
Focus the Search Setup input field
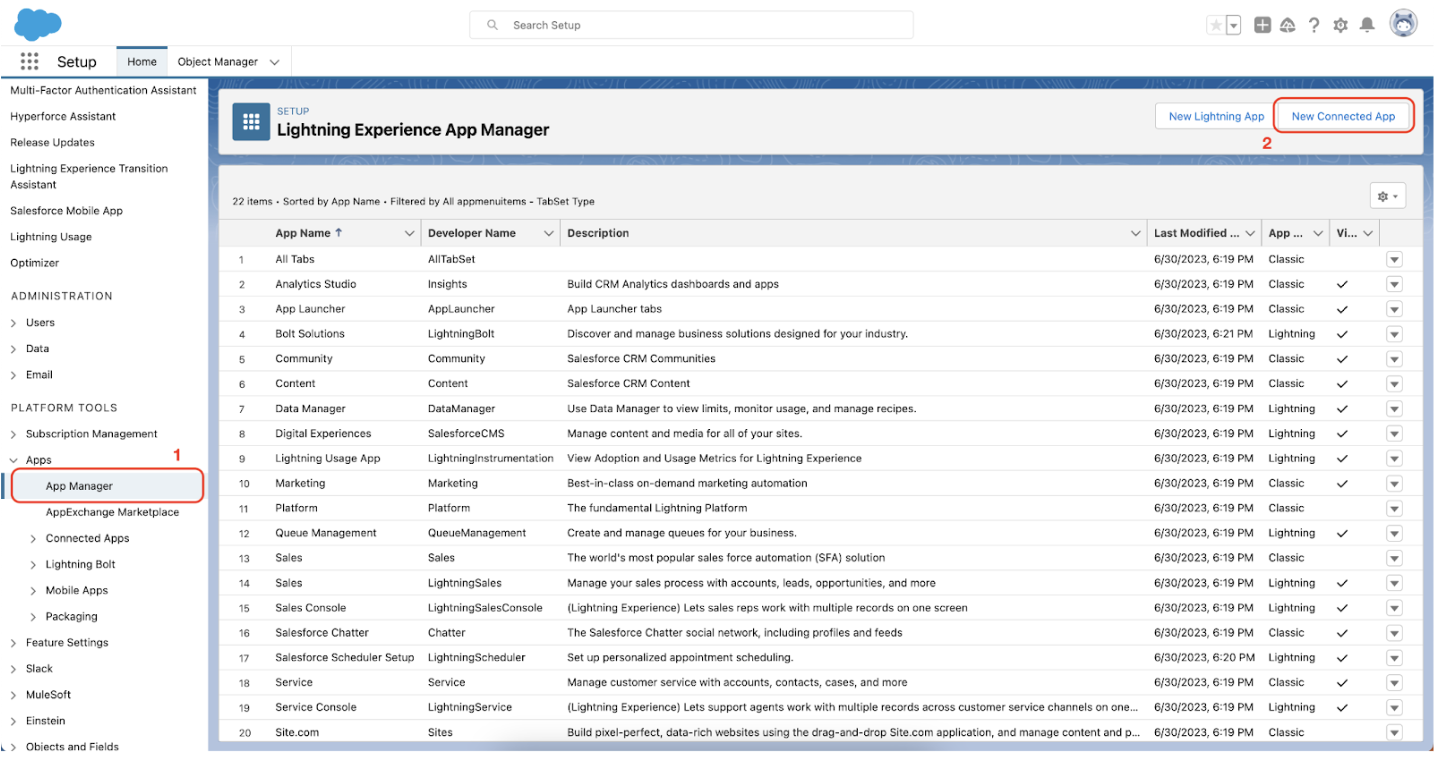691,25
